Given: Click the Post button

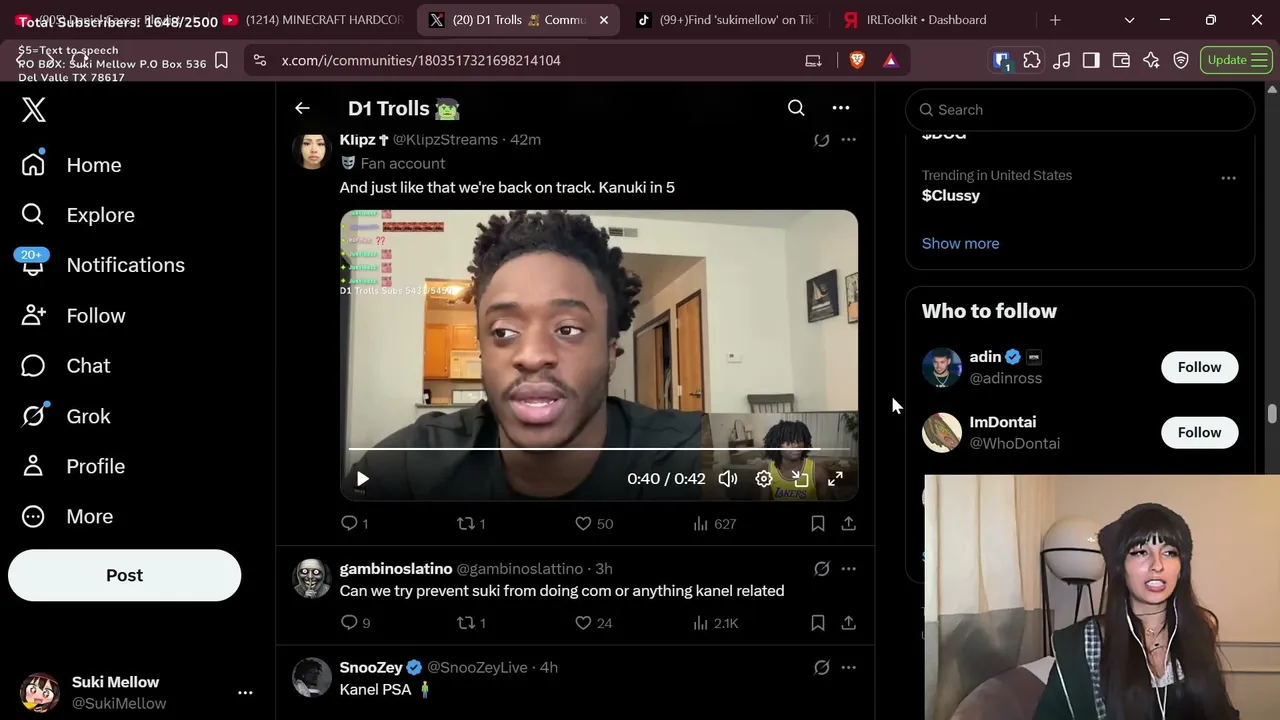Looking at the screenshot, I should (124, 575).
